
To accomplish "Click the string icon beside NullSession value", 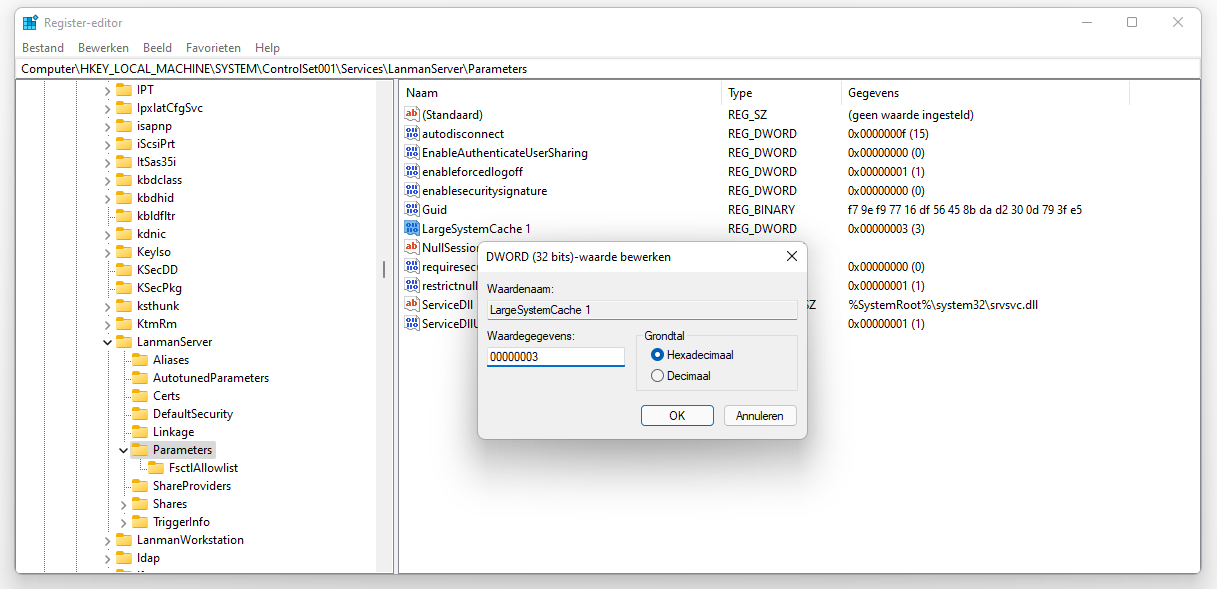I will point(411,247).
